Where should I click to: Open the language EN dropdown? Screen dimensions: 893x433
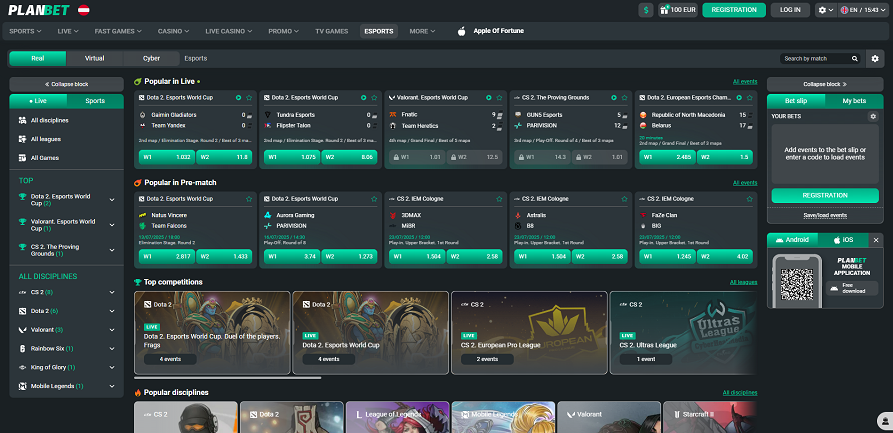click(865, 10)
